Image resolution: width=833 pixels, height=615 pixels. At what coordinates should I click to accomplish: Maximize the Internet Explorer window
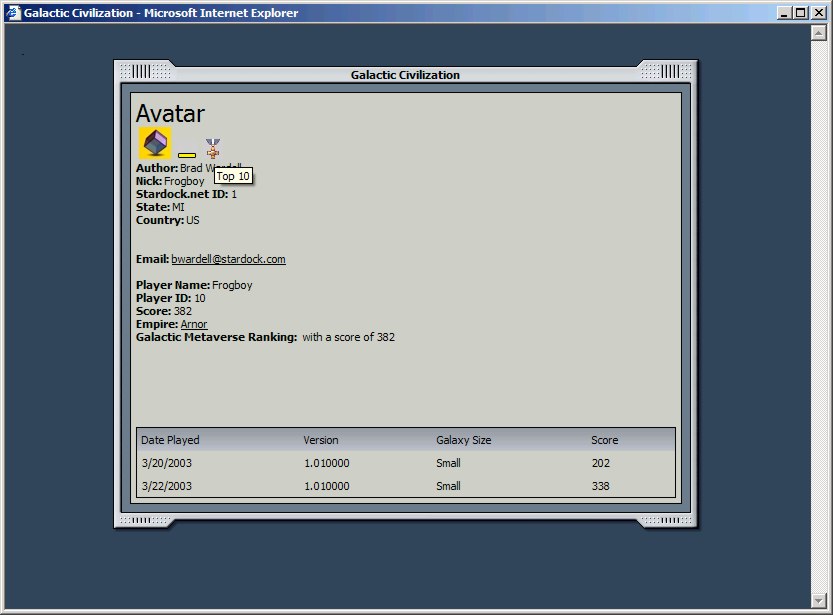point(801,13)
